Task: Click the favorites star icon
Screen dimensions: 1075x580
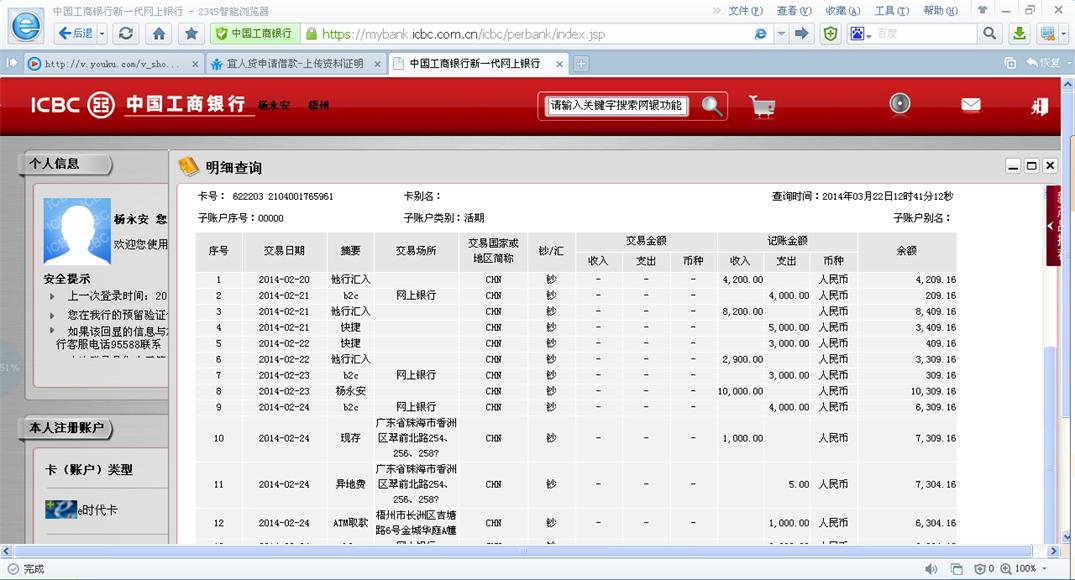Action: 191,33
